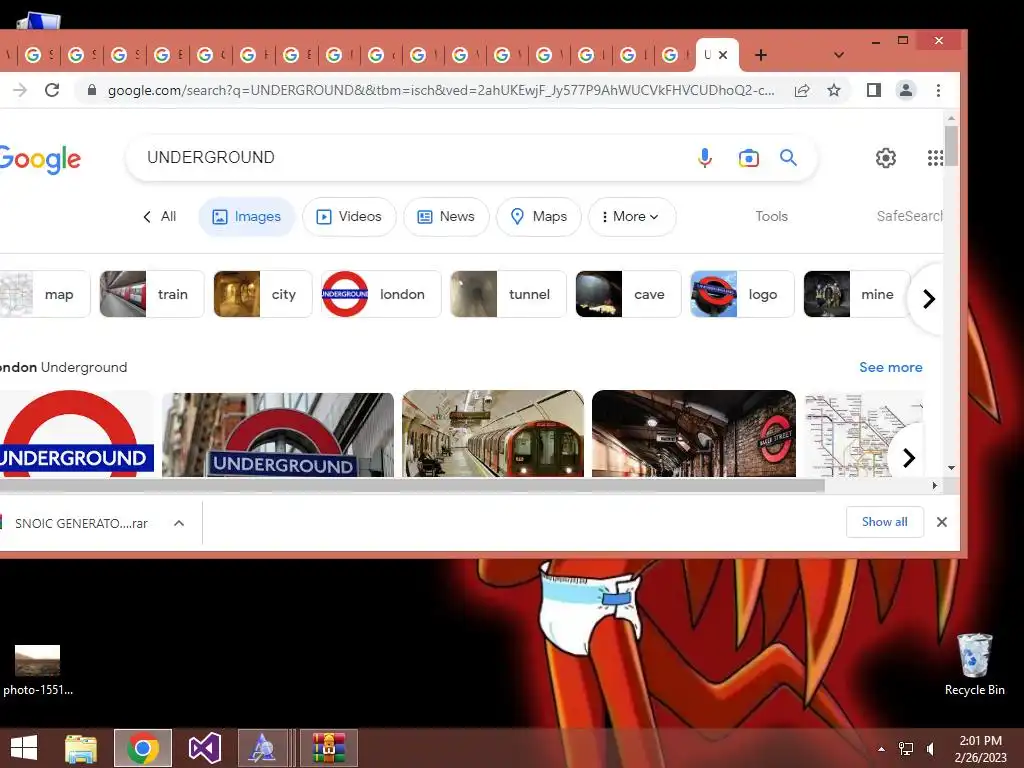Image resolution: width=1024 pixels, height=768 pixels.
Task: Filter images by the map chip
Action: pos(44,294)
